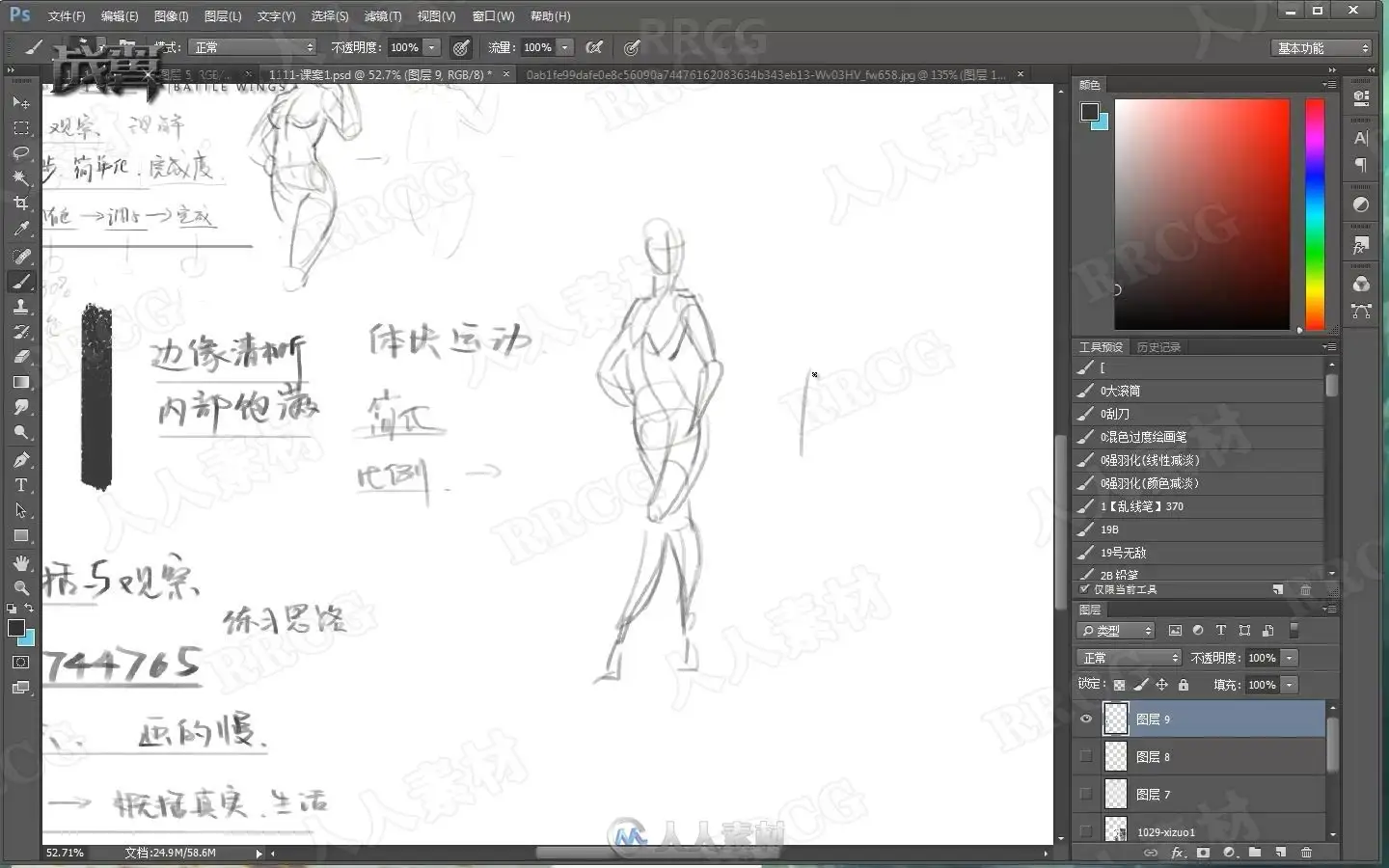Open 基本功能 workspace dropdown
1389x868 pixels.
point(1321,48)
